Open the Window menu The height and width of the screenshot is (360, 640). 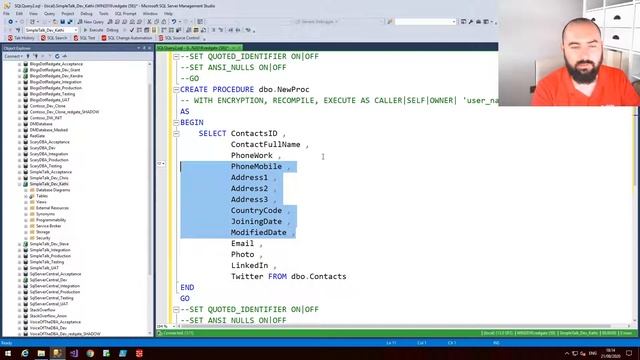point(150,13)
